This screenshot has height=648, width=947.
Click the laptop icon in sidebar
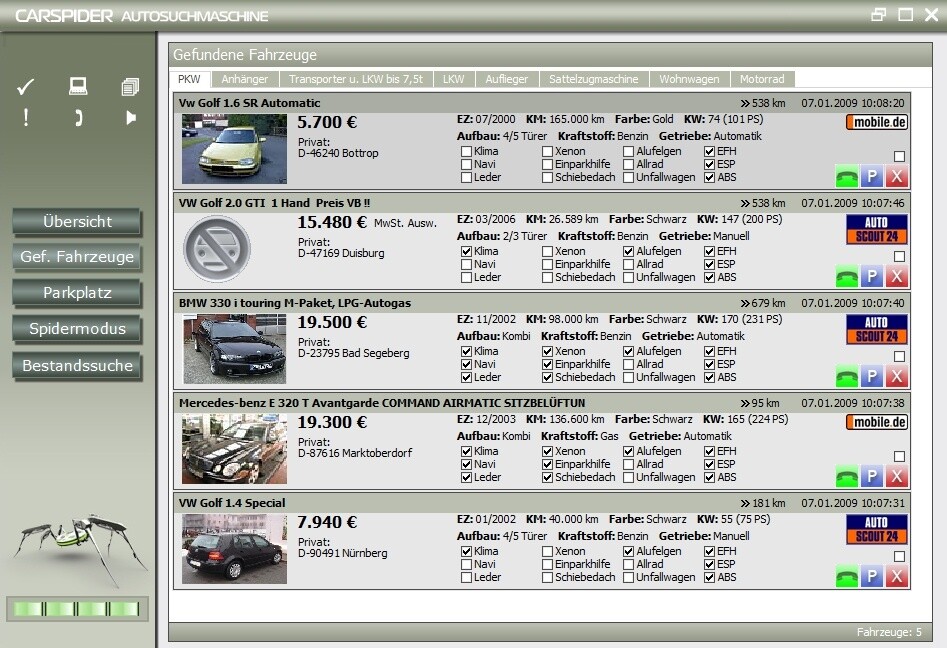point(78,86)
